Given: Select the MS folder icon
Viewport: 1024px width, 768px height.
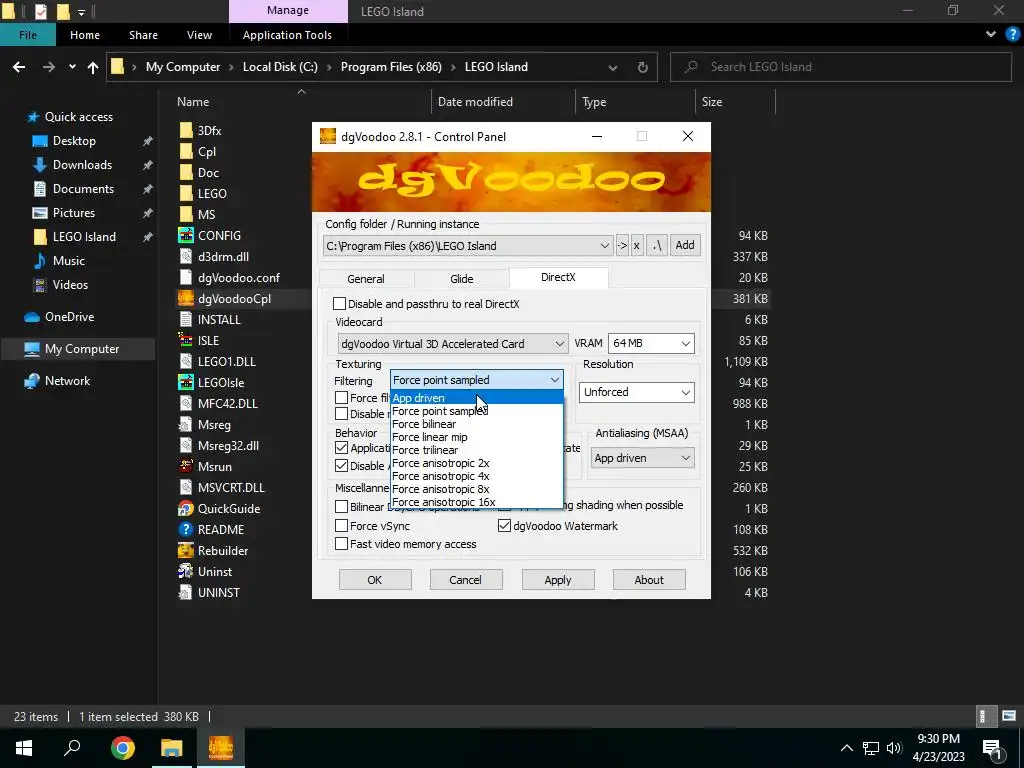Looking at the screenshot, I should point(186,214).
